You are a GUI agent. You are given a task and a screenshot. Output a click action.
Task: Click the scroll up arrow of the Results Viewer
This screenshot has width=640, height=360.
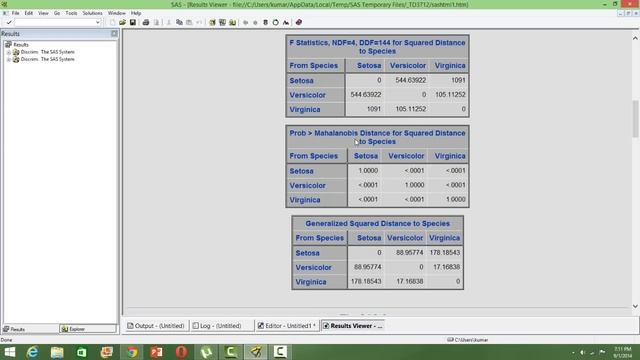click(x=635, y=38)
